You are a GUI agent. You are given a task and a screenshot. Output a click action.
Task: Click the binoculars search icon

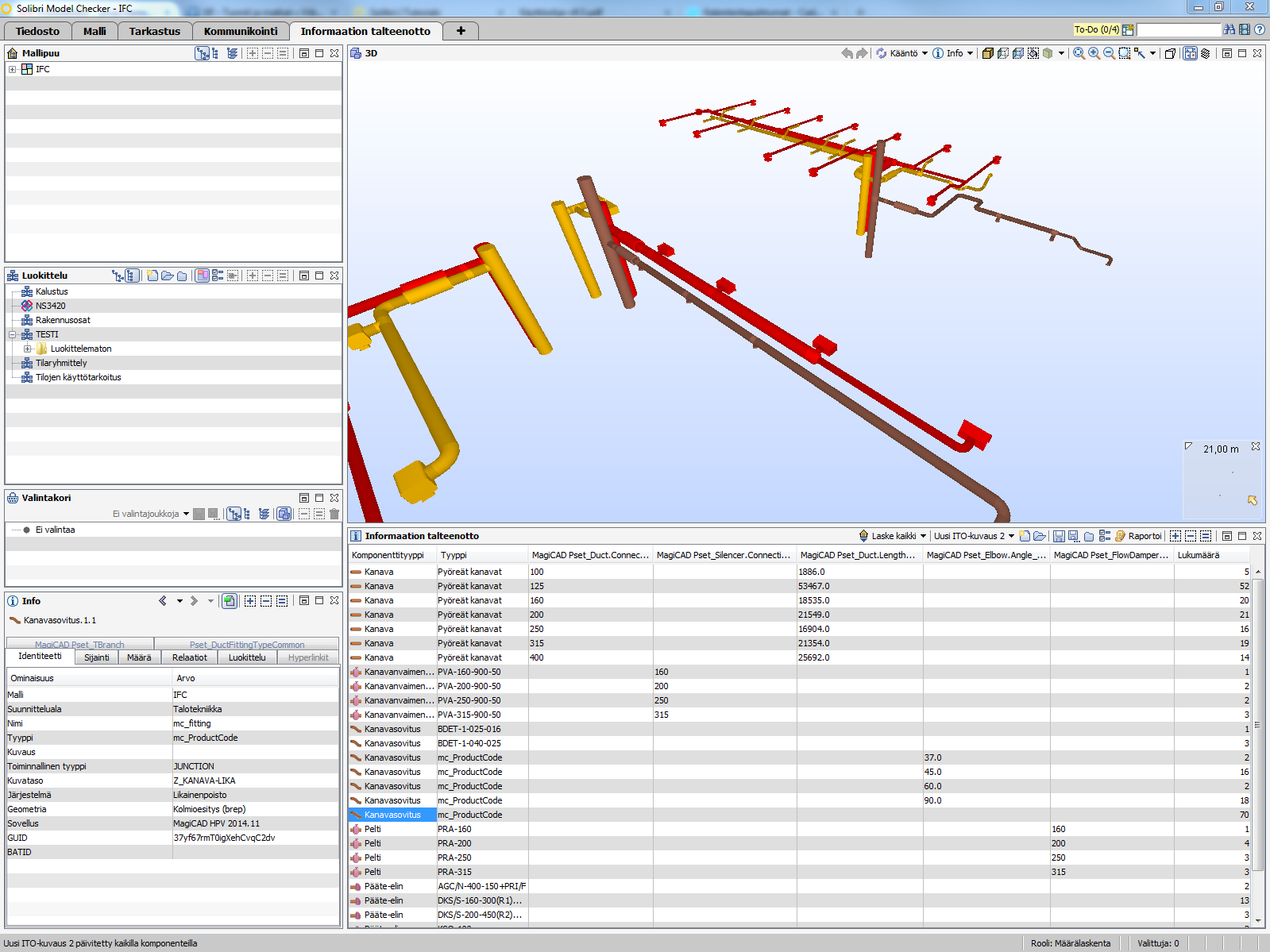click(1229, 29)
